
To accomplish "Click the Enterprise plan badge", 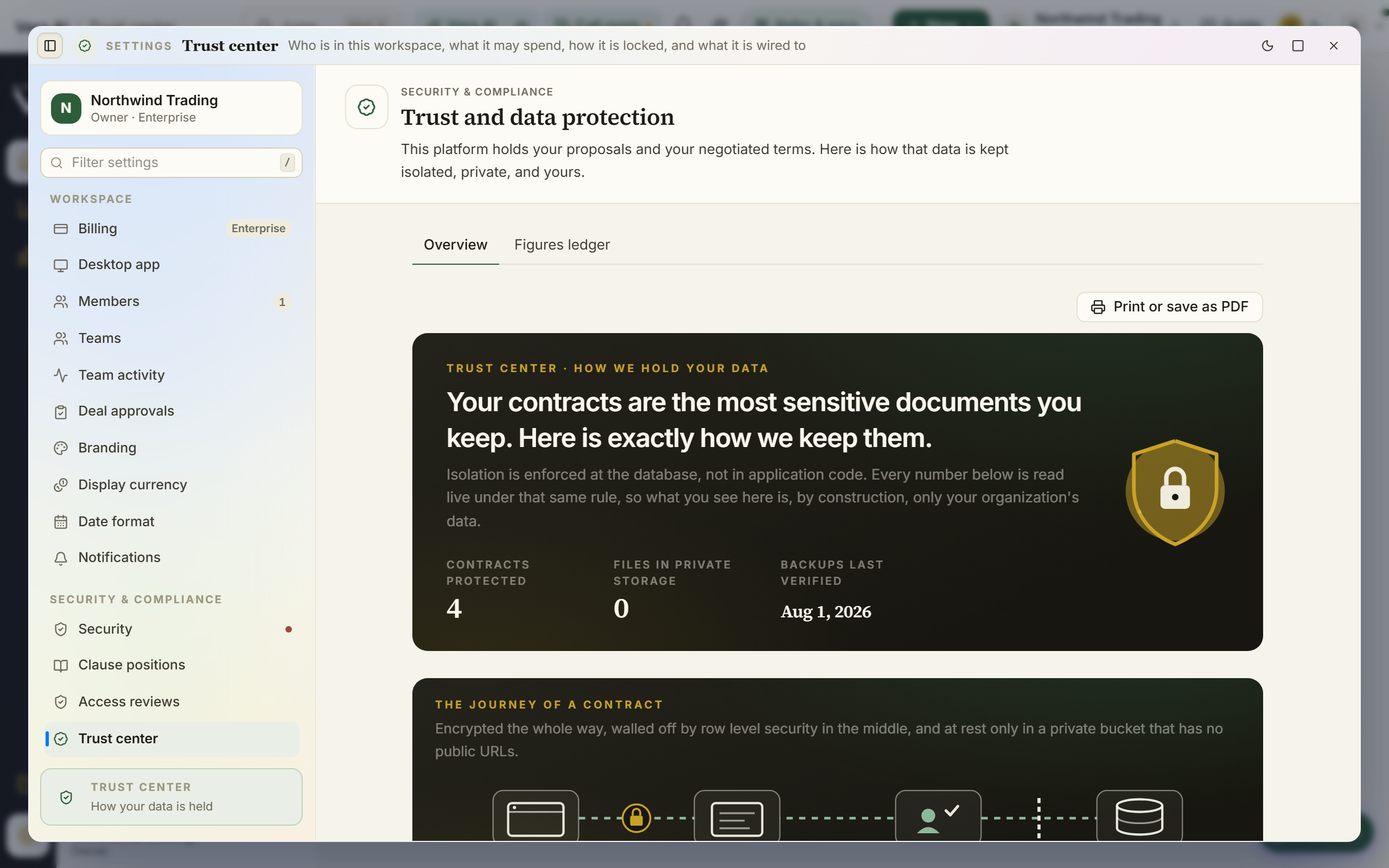I will click(x=258, y=228).
